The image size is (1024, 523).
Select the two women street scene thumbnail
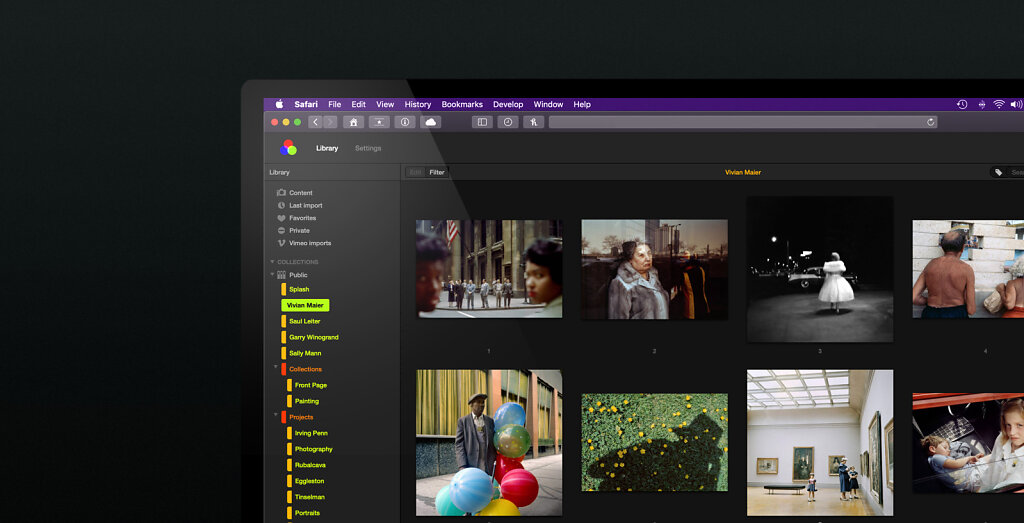489,269
